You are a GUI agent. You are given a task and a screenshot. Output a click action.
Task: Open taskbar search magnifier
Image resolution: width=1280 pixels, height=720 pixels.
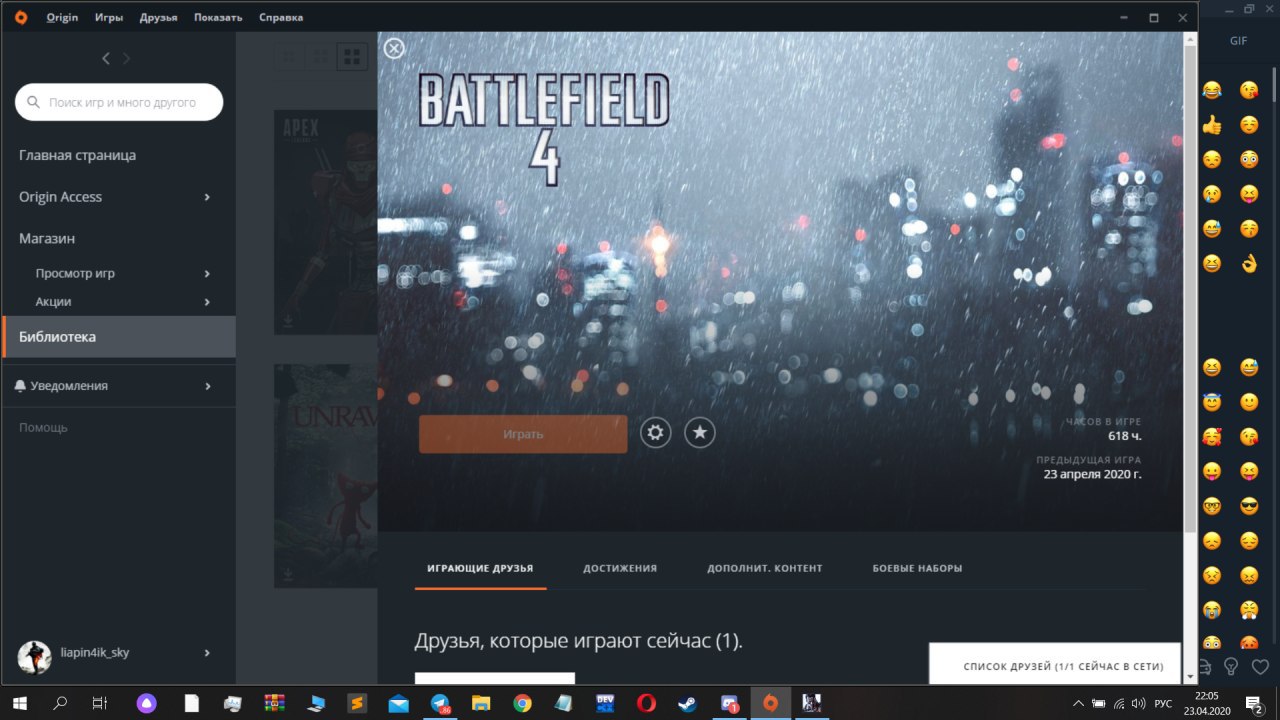60,703
